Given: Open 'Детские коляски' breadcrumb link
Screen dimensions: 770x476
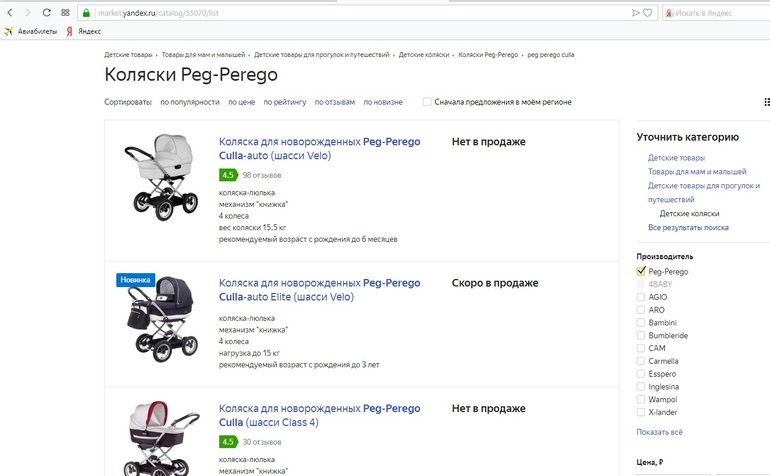Looking at the screenshot, I should [x=424, y=54].
